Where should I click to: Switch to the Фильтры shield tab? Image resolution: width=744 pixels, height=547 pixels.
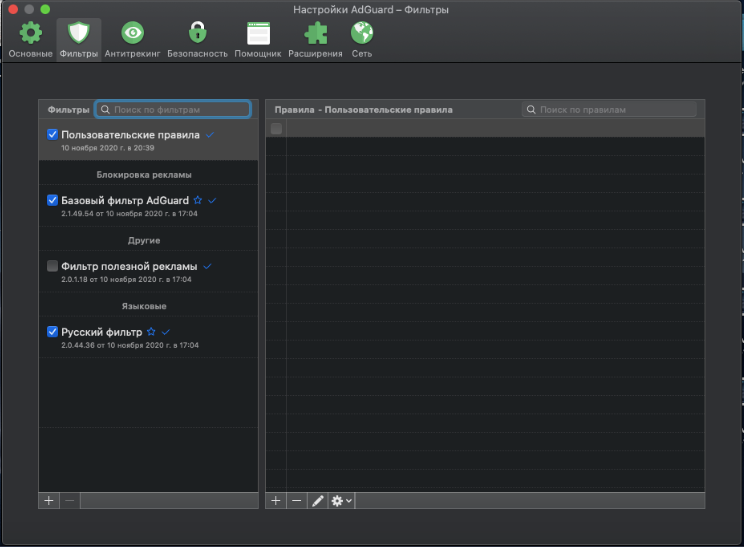79,38
